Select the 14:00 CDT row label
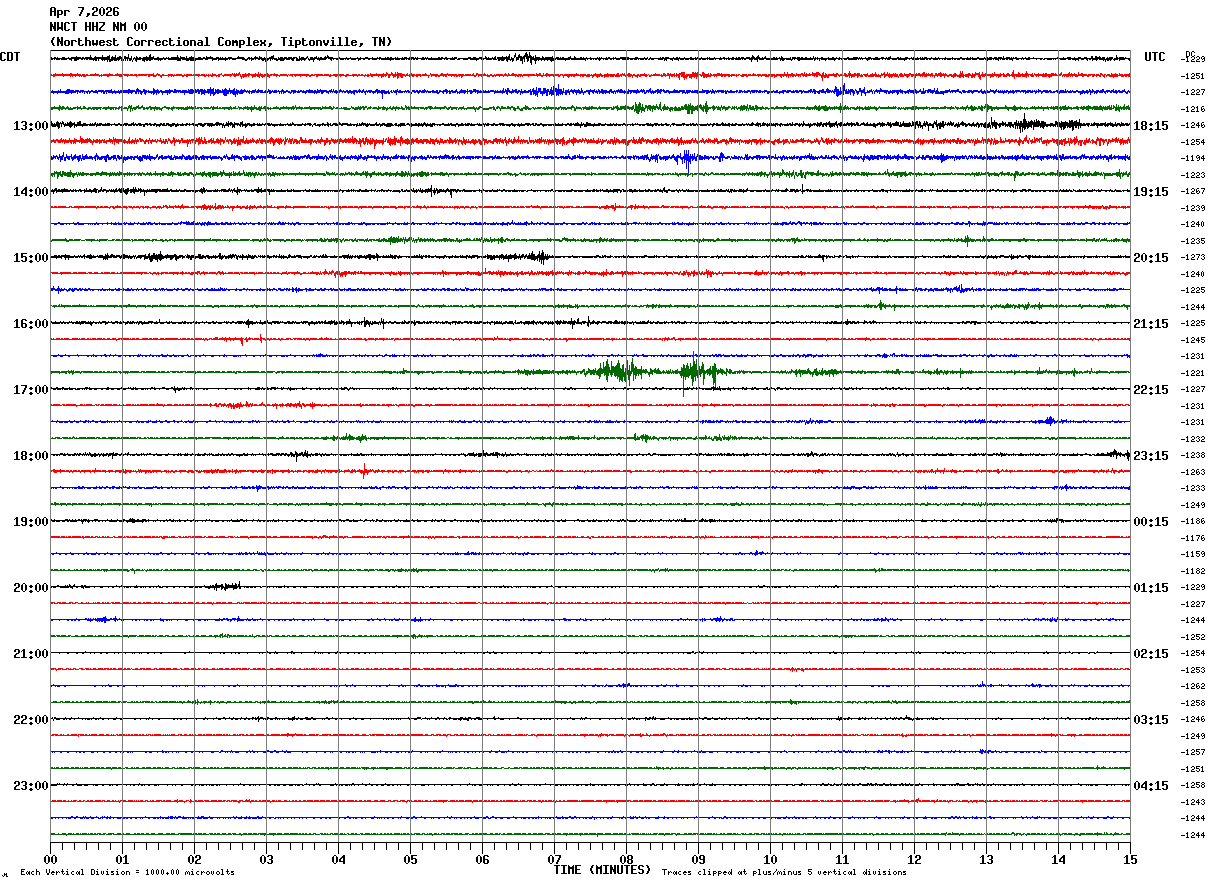The width and height of the screenshot is (1210, 886). (x=31, y=192)
